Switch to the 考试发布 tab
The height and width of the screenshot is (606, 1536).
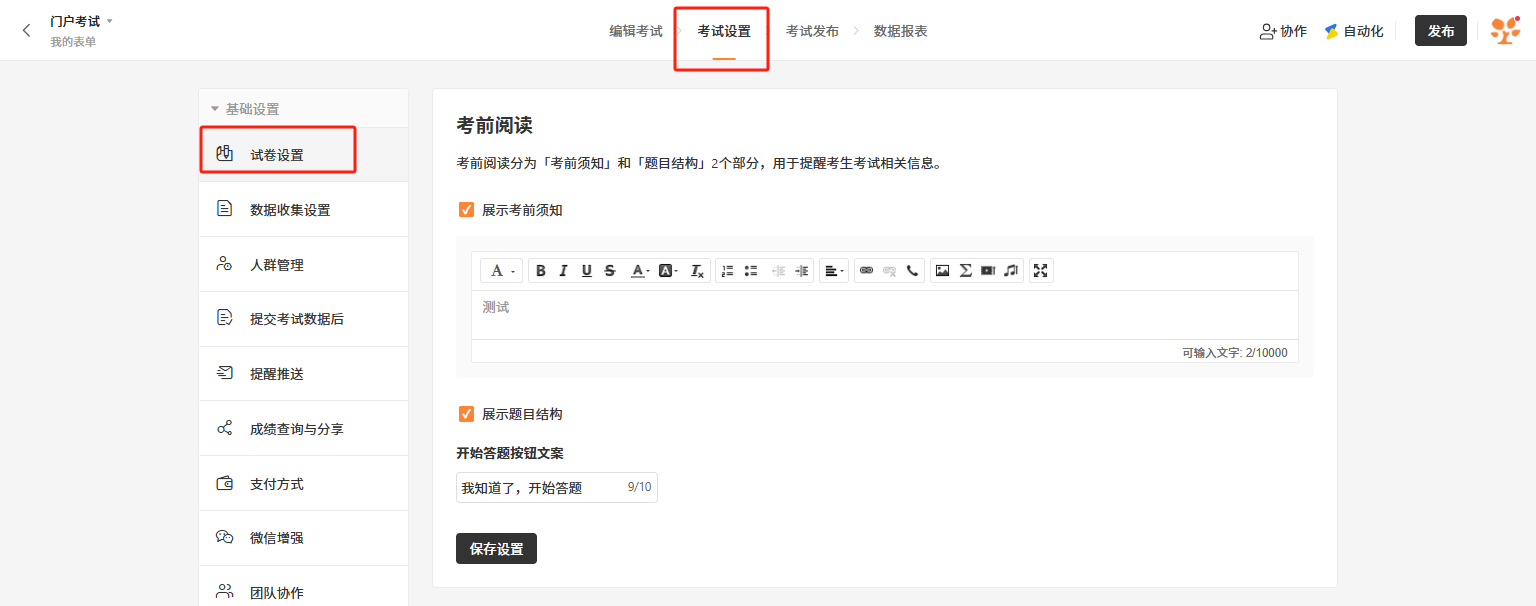click(x=812, y=31)
